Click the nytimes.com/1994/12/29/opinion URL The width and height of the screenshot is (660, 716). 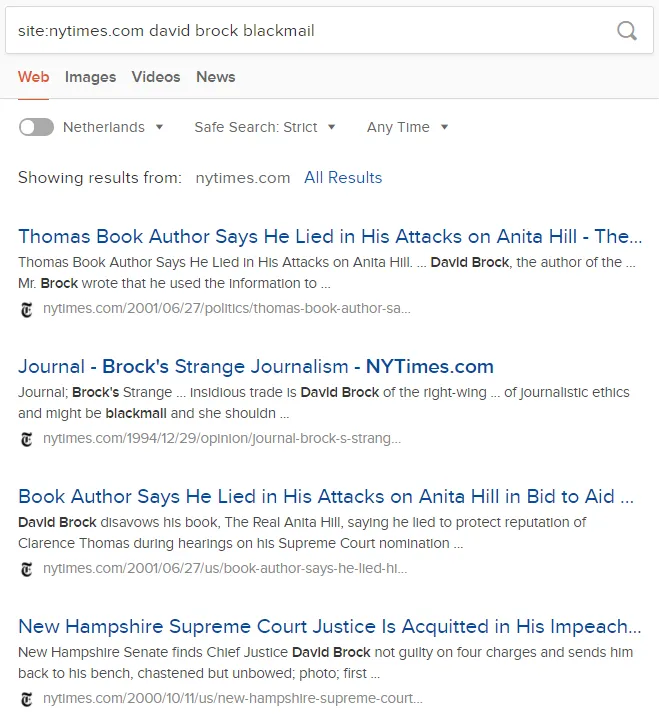pos(222,438)
